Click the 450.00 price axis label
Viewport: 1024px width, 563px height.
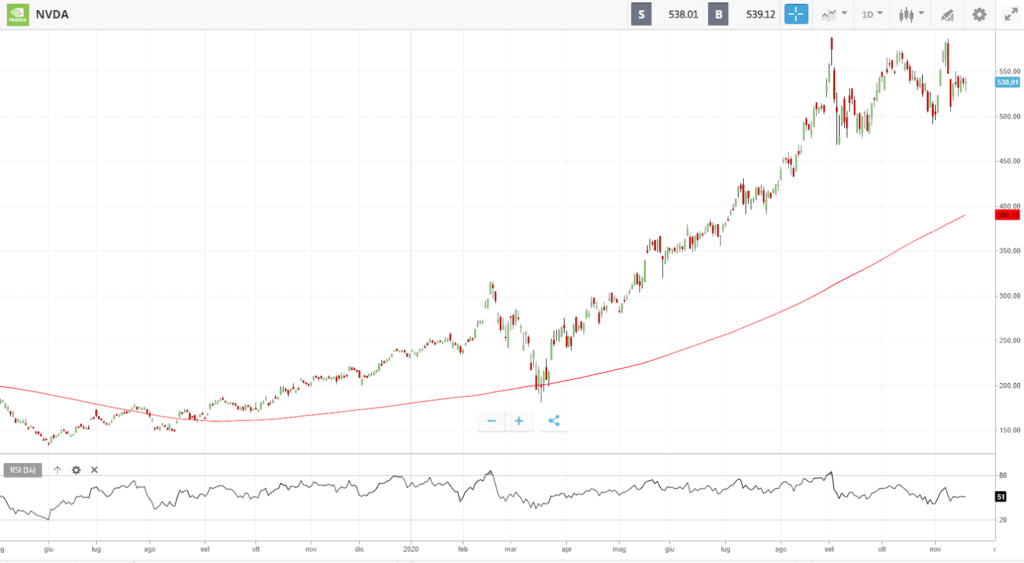coord(1009,161)
